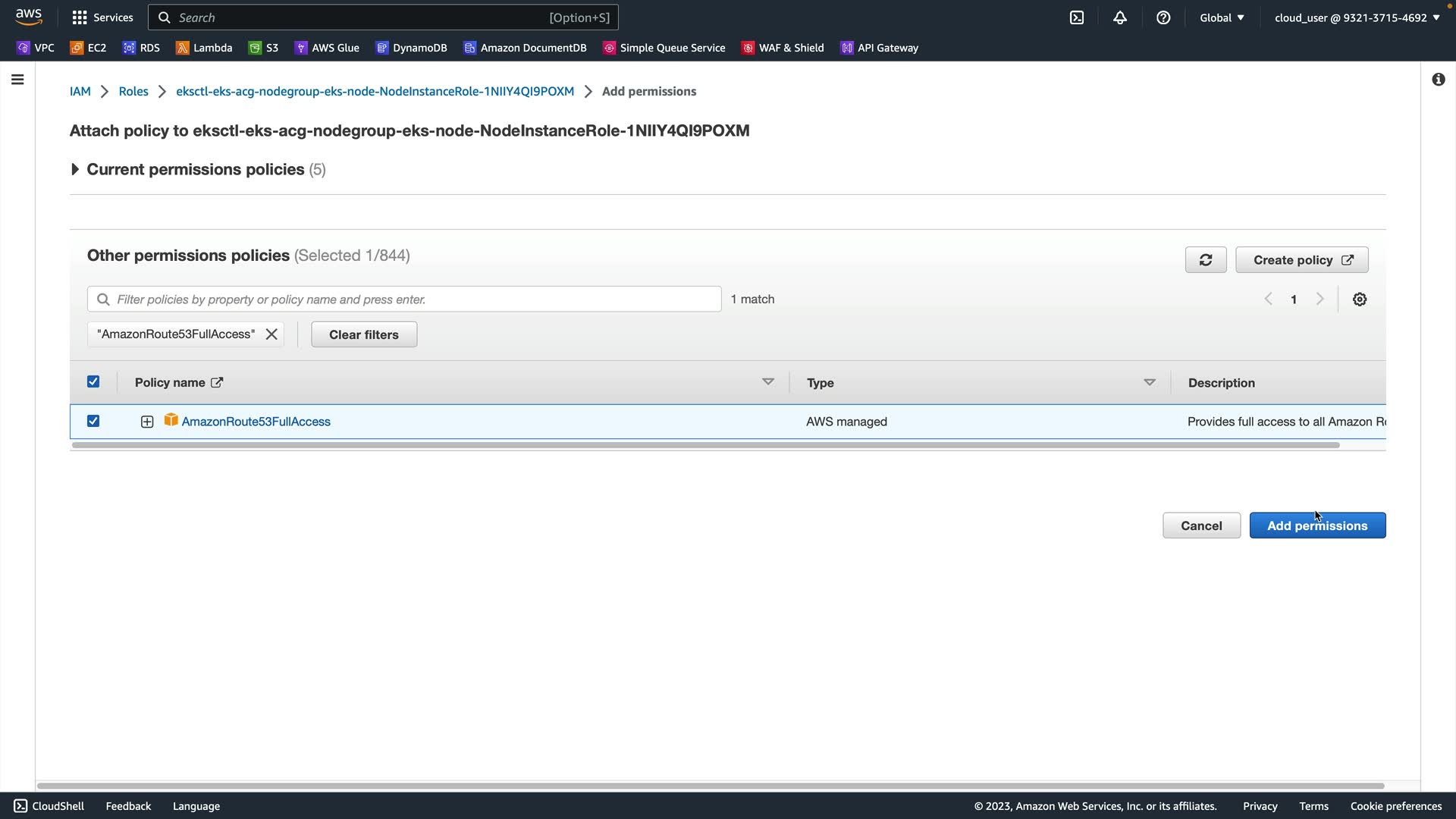Open the S3 shortcut in favorites bar
The width and height of the screenshot is (1456, 819).
(x=264, y=48)
